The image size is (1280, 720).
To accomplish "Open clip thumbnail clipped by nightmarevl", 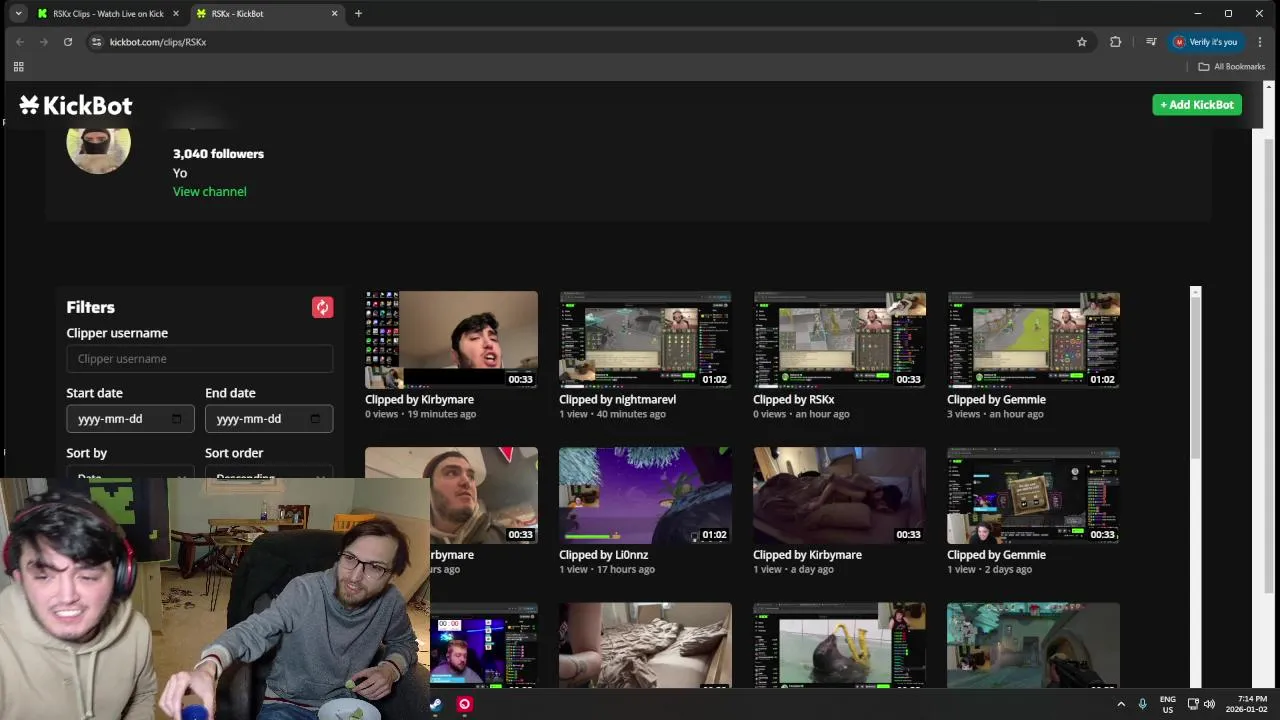I will (645, 340).
